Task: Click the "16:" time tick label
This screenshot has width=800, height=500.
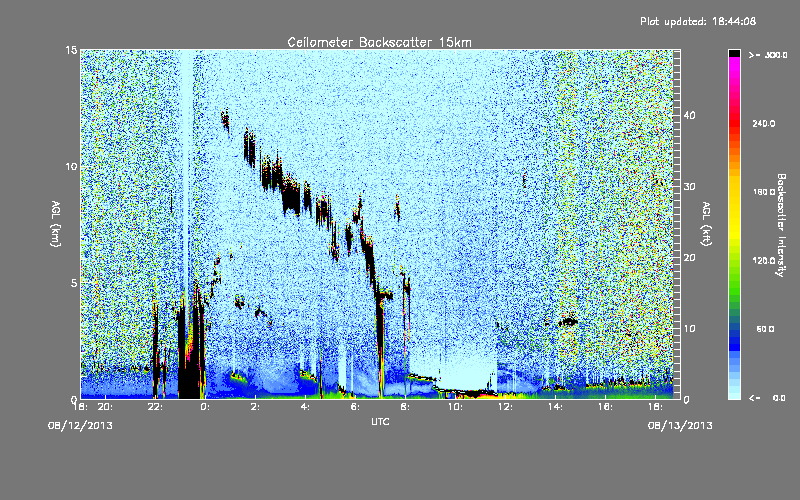Action: coord(606,407)
